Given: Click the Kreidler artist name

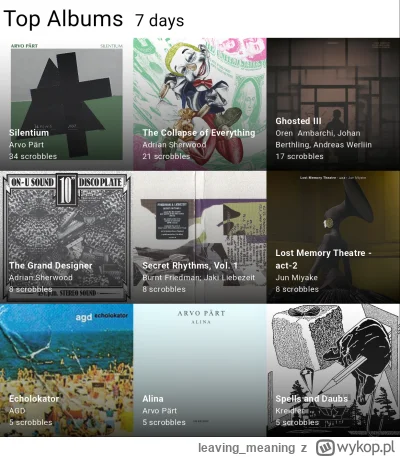Looking at the screenshot, I should [x=290, y=411].
